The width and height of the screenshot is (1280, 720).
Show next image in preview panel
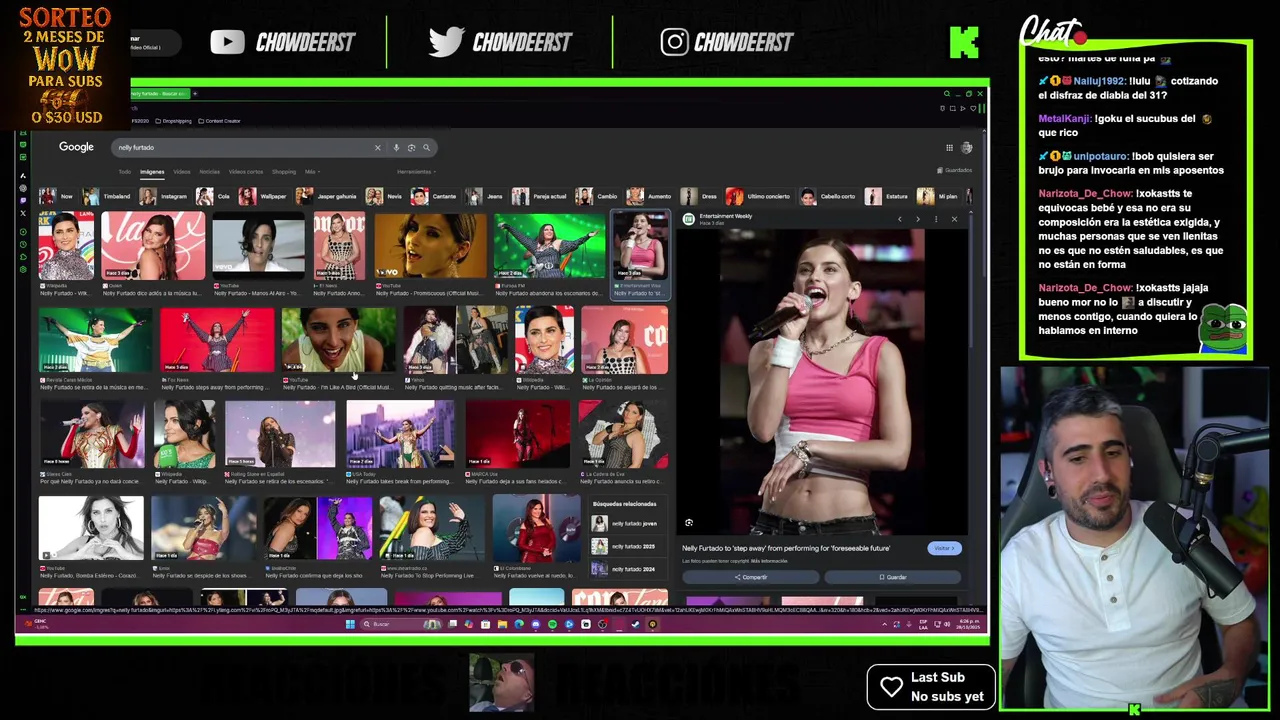[917, 219]
